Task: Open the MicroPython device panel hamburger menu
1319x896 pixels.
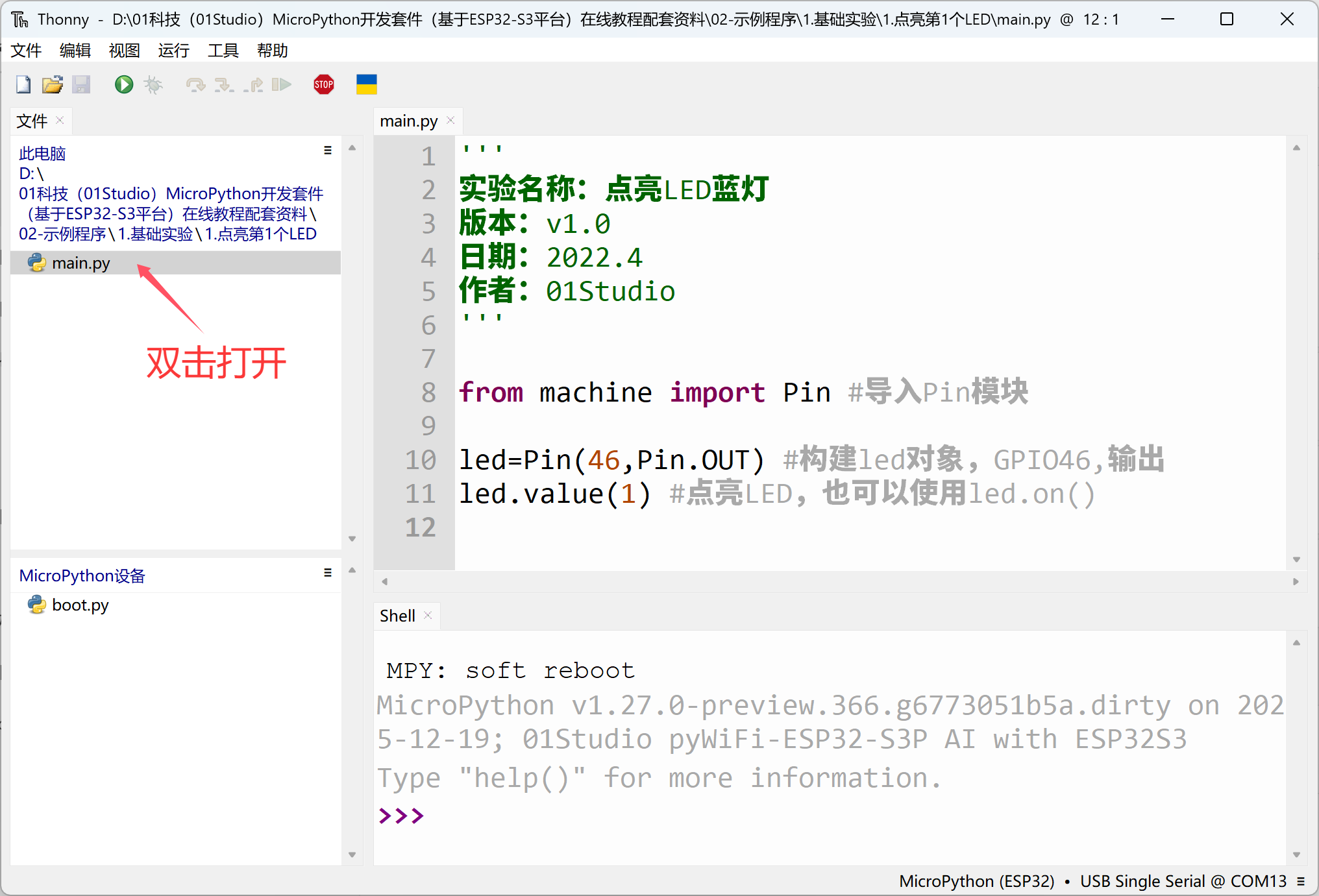Action: [328, 573]
